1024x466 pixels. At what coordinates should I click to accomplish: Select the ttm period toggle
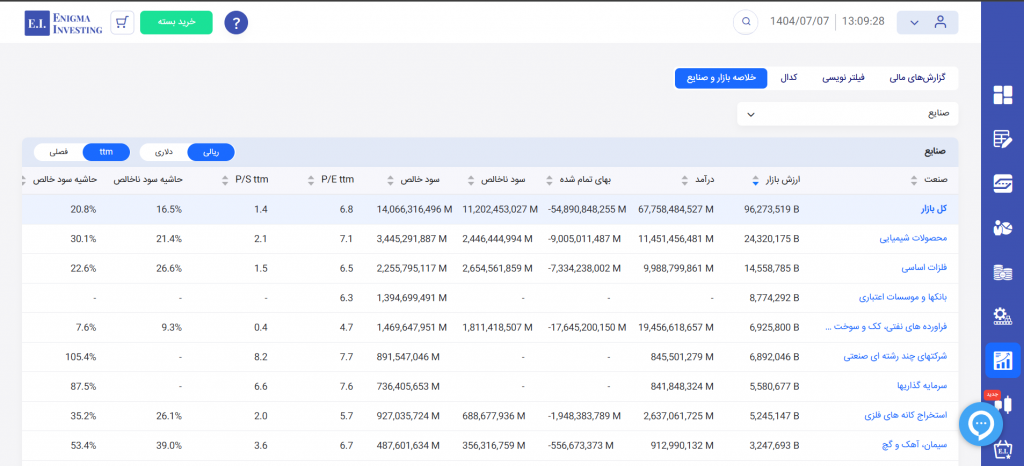[x=106, y=152]
